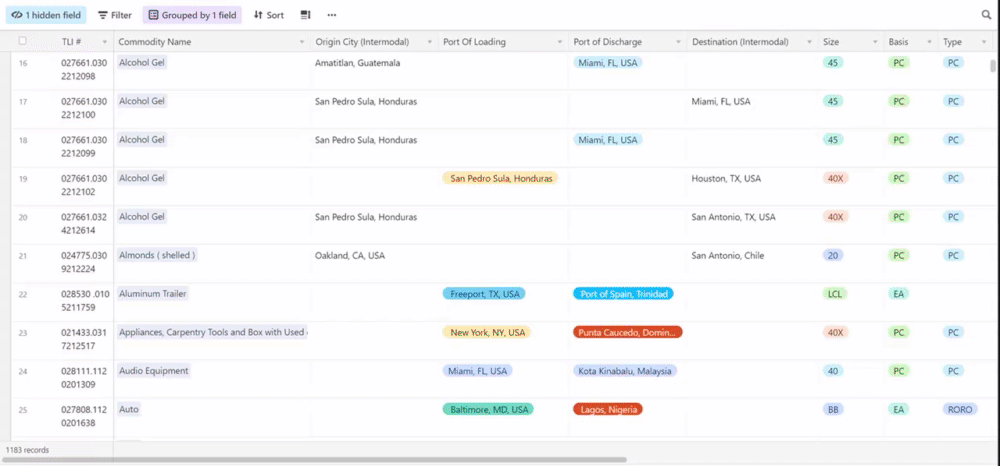The width and height of the screenshot is (1000, 466).
Task: Open the Filter options
Action: click(115, 15)
